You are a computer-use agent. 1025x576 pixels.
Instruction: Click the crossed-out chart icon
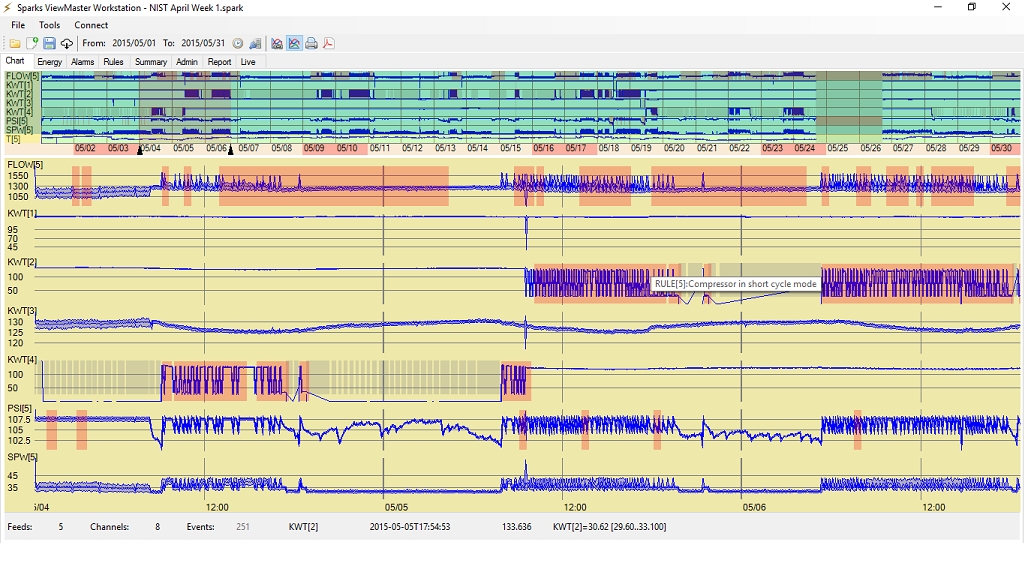(277, 43)
